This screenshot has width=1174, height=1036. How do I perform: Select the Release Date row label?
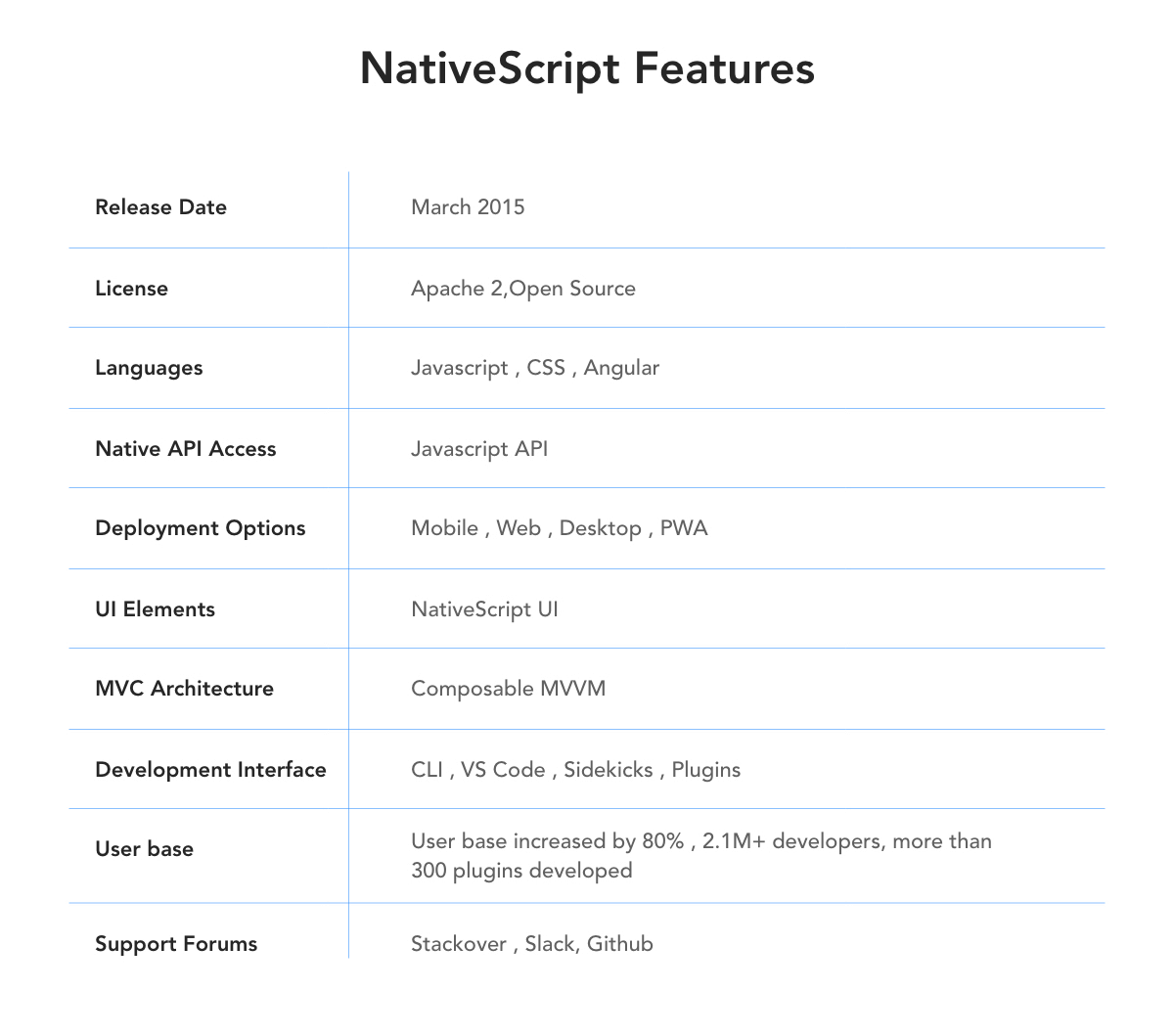(160, 207)
